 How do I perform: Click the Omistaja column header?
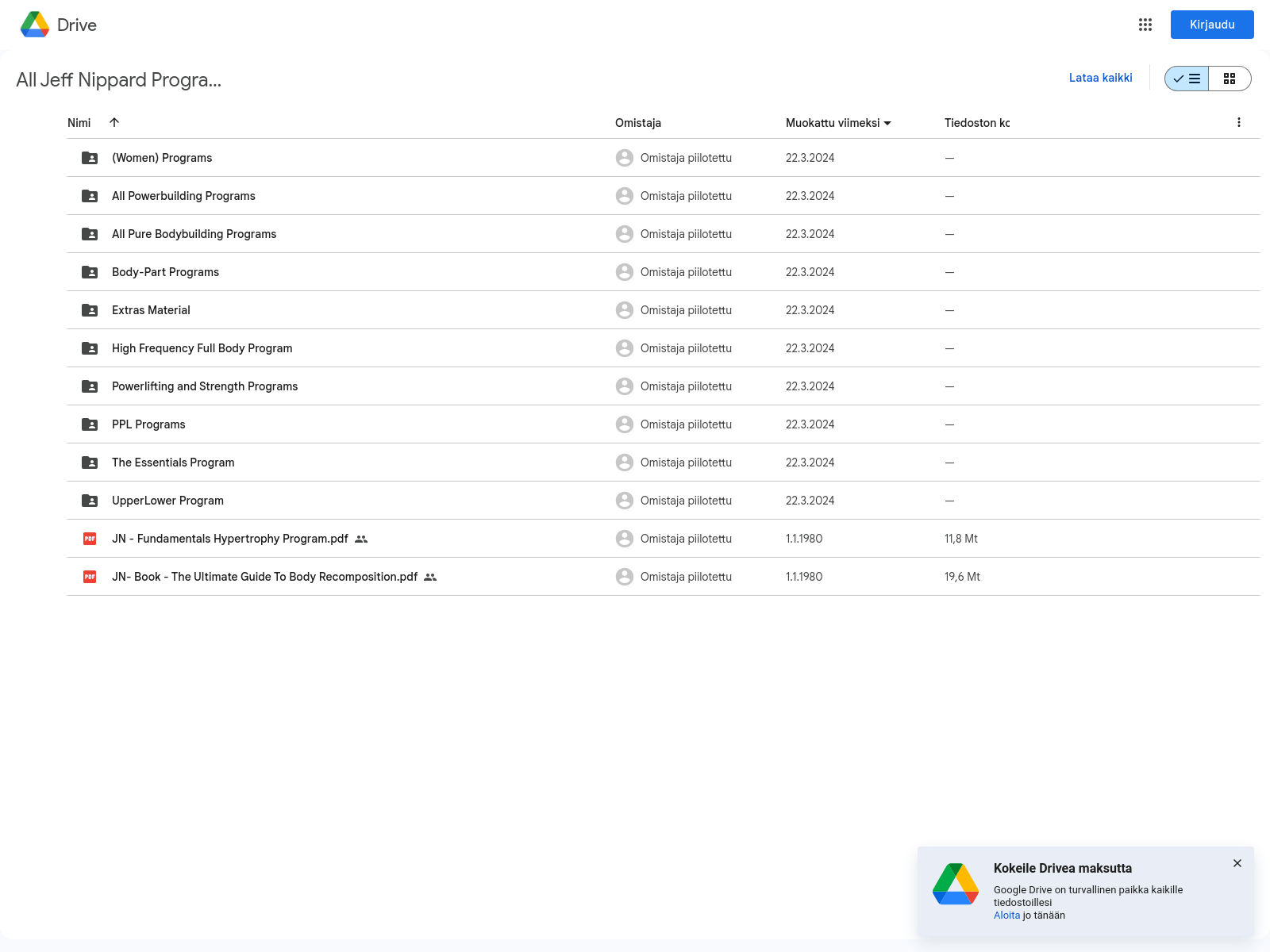638,123
